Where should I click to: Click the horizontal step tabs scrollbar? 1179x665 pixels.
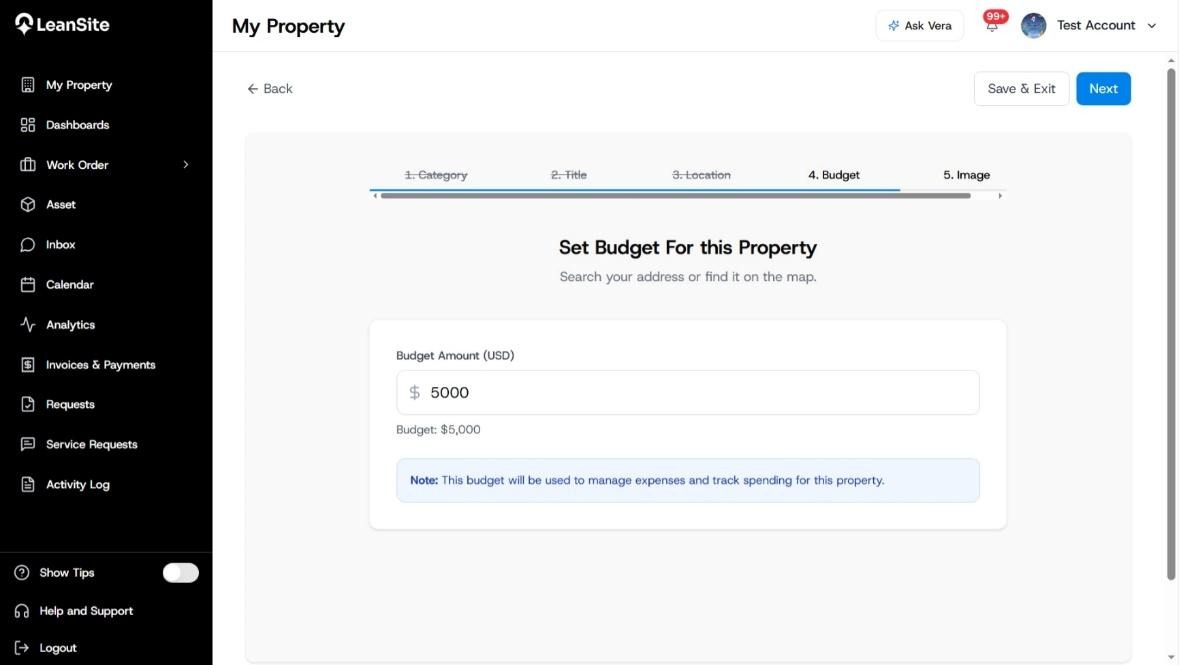pos(675,196)
